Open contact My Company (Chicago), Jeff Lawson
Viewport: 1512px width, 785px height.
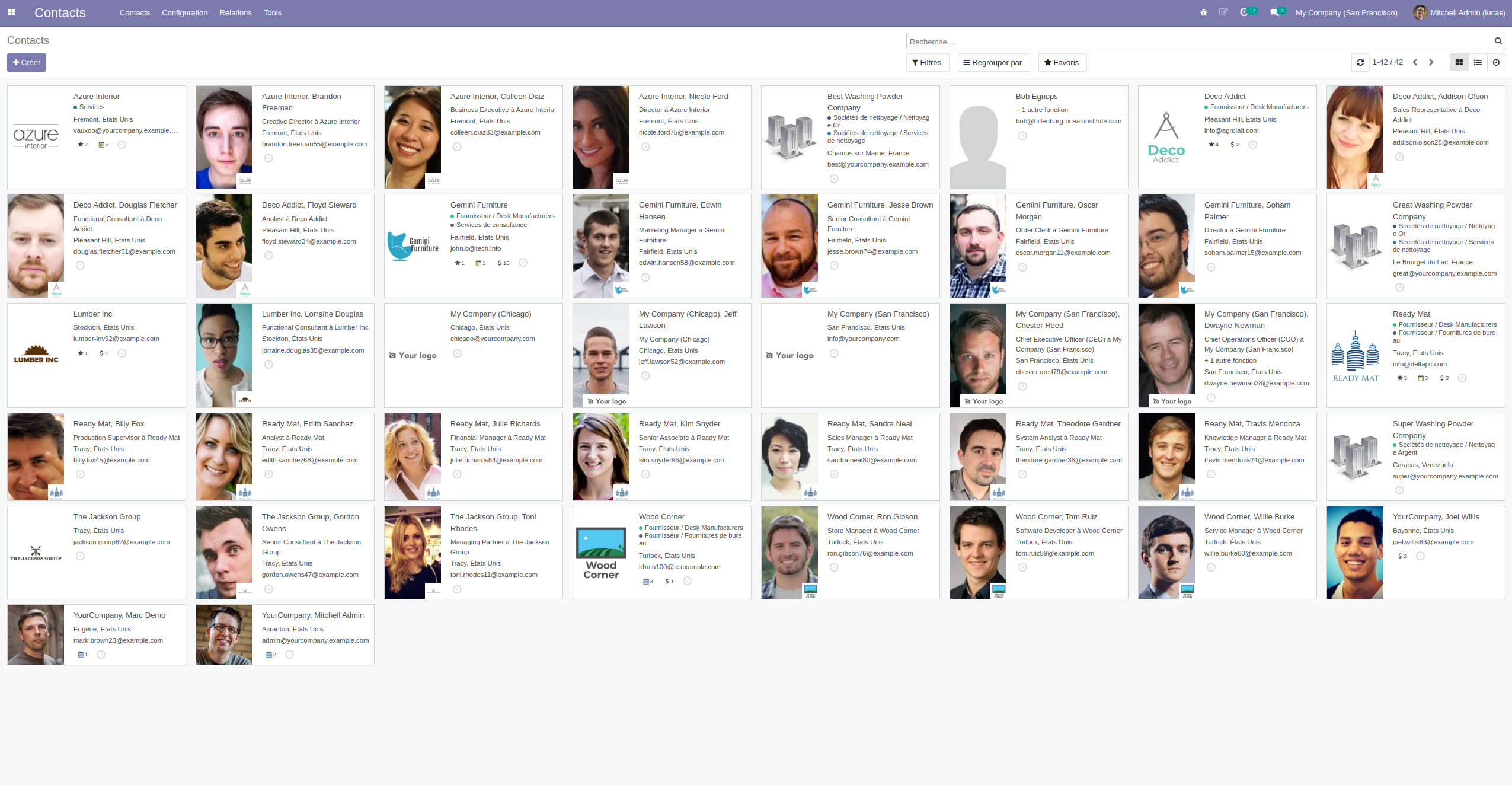pyautogui.click(x=688, y=320)
